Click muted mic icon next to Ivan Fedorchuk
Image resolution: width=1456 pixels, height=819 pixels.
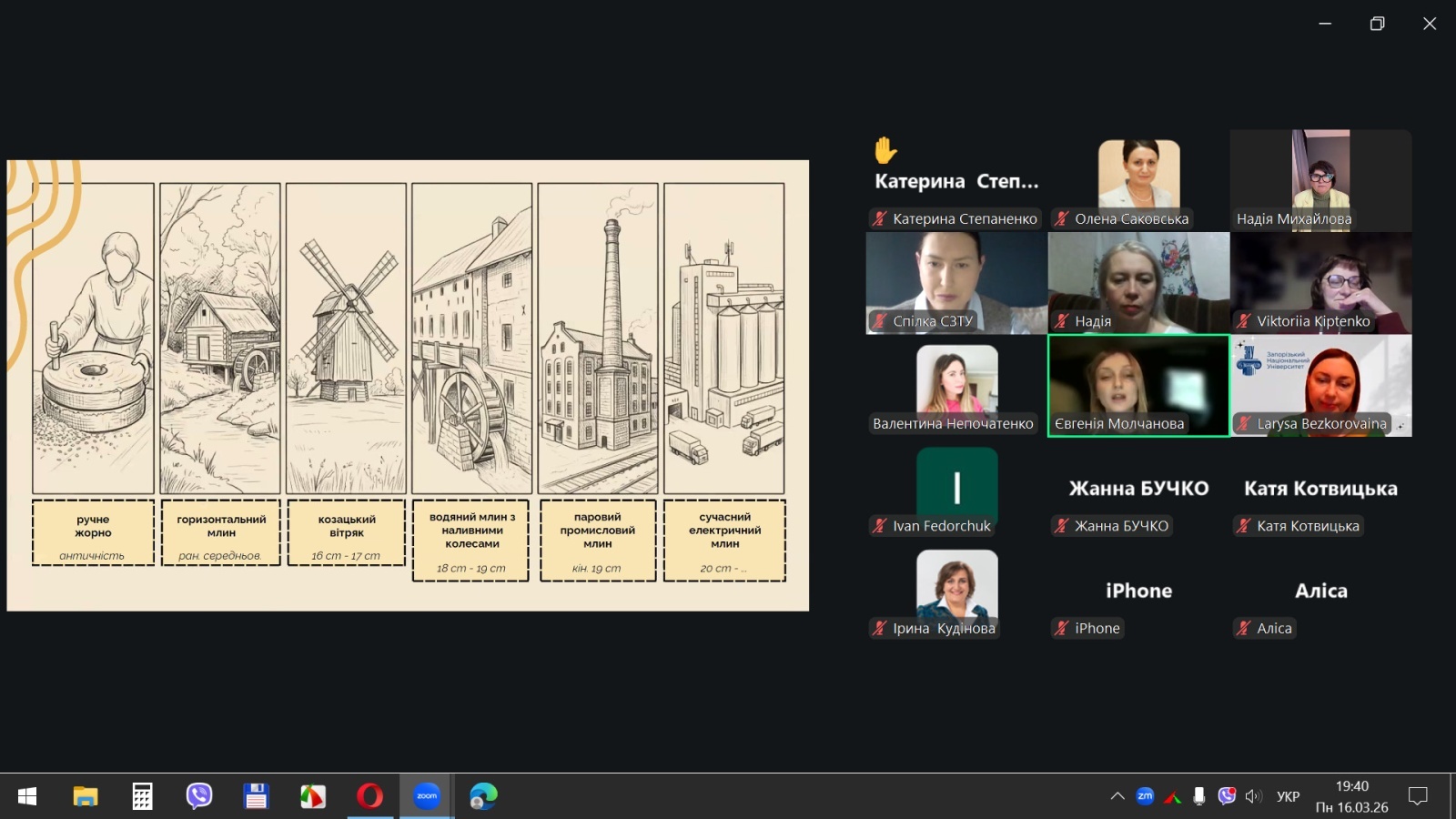tap(879, 526)
